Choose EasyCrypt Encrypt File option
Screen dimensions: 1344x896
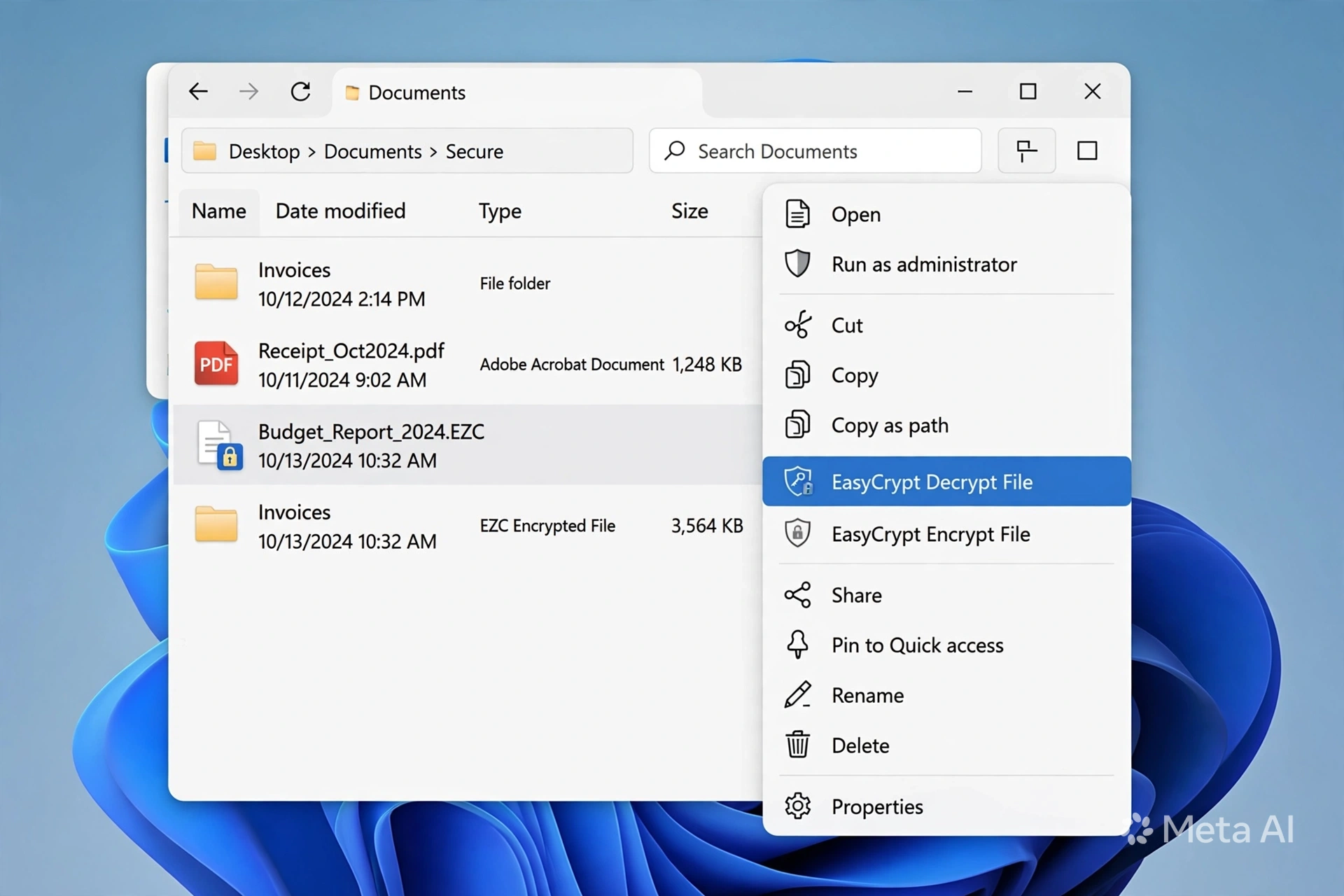(x=946, y=534)
